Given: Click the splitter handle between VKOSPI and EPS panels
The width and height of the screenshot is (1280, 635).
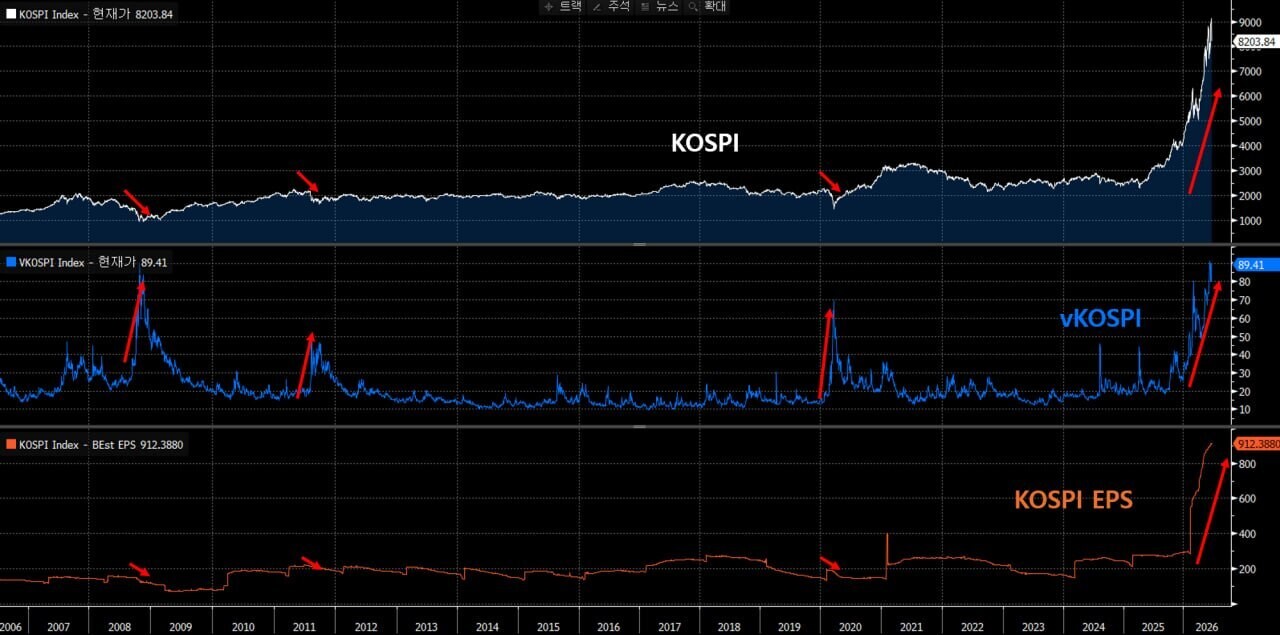Looking at the screenshot, I should (640, 426).
